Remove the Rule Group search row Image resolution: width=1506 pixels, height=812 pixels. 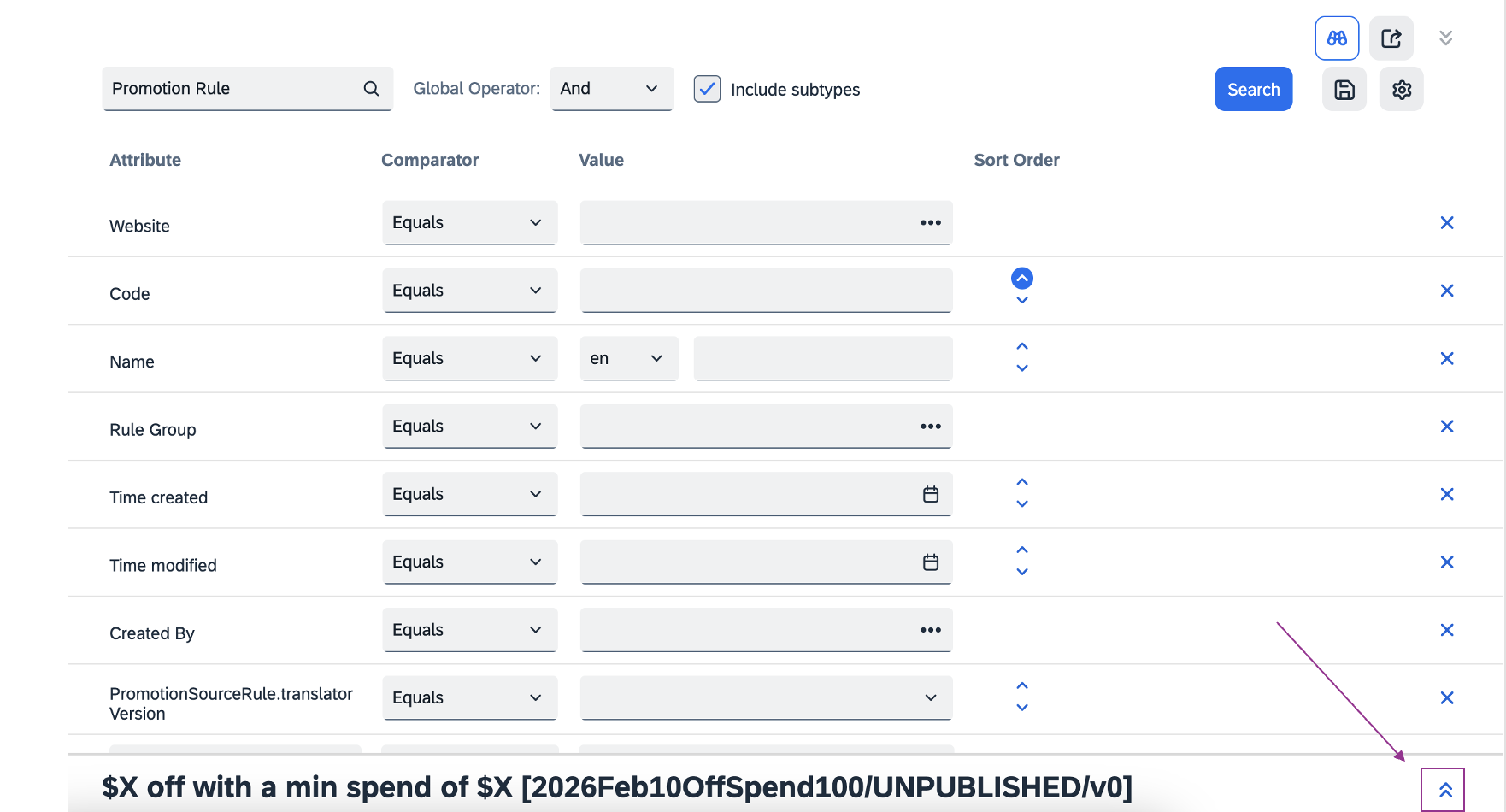[x=1446, y=427]
